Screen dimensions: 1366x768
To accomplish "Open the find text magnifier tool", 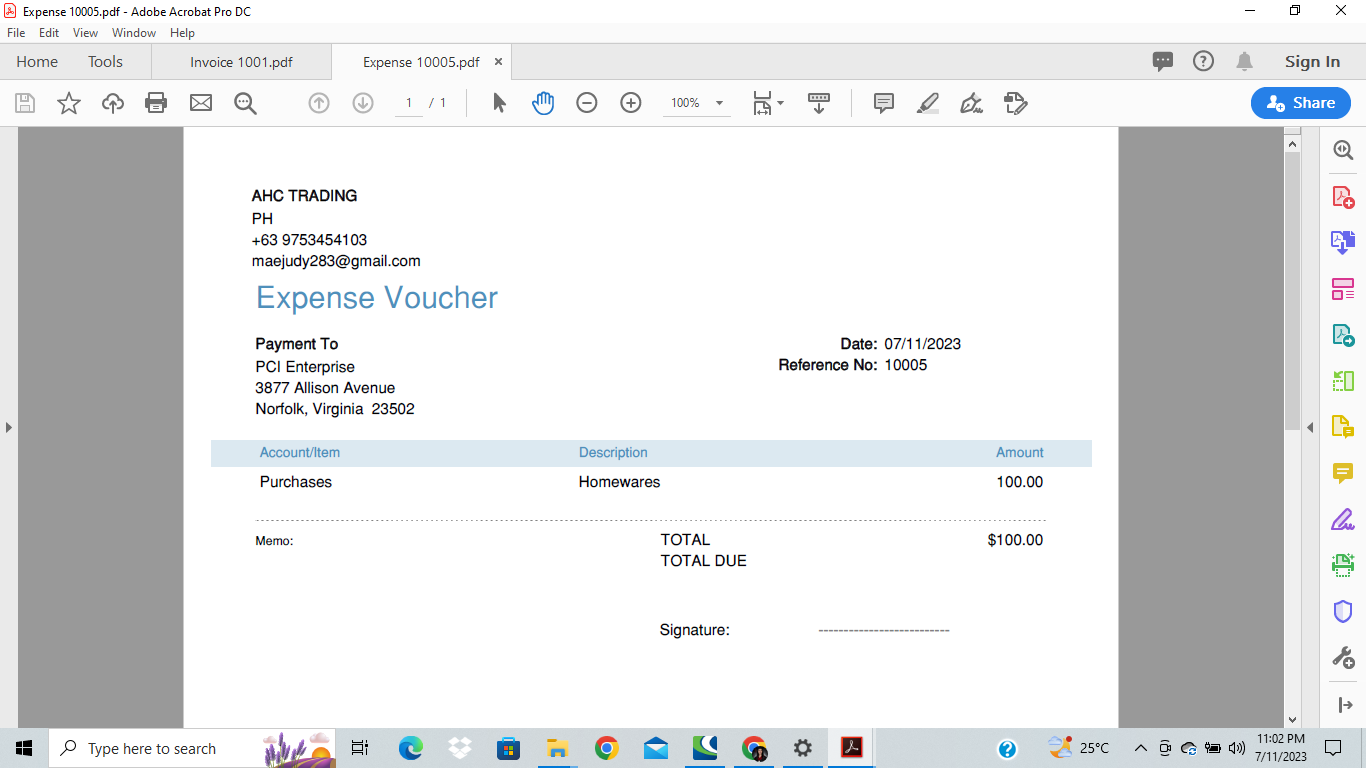I will [245, 103].
